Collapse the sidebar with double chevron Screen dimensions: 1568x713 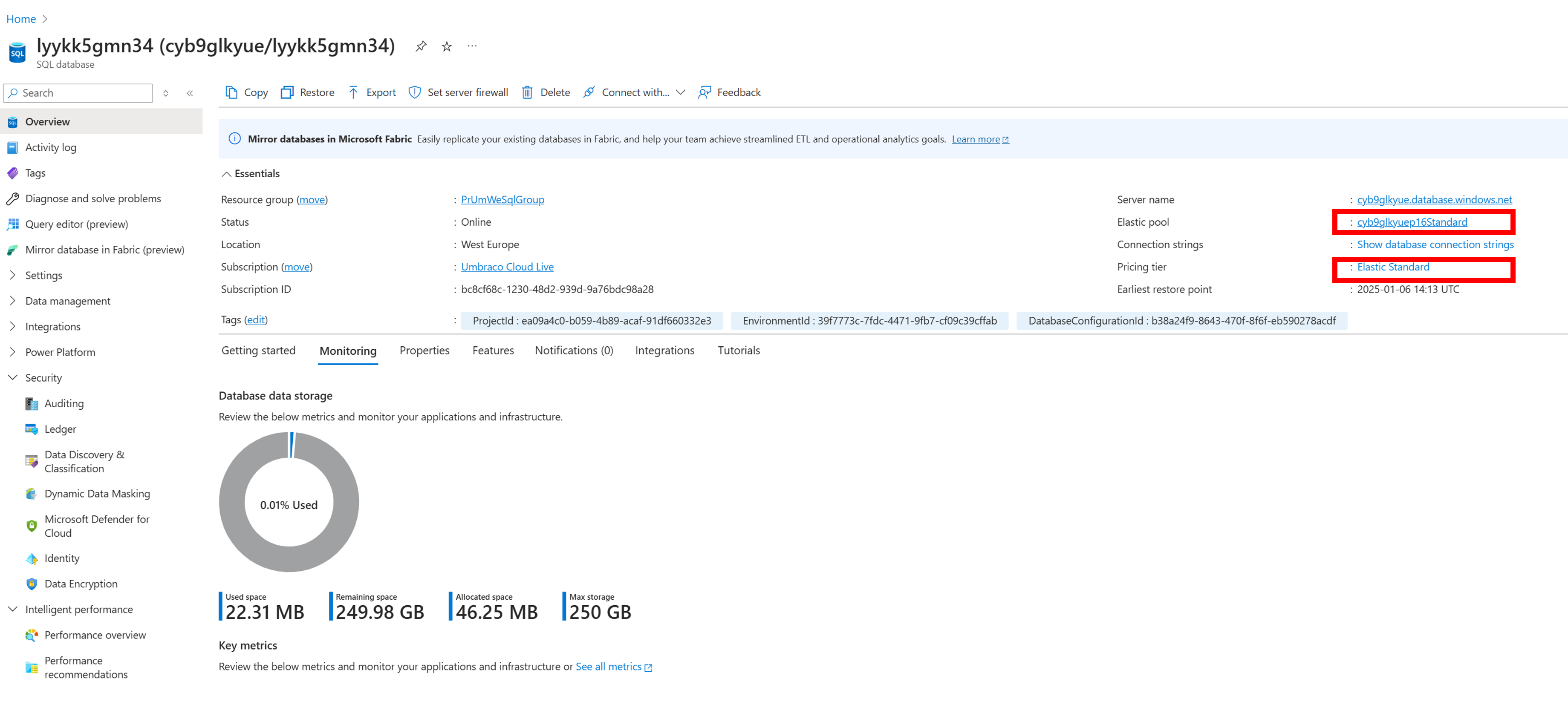[190, 93]
